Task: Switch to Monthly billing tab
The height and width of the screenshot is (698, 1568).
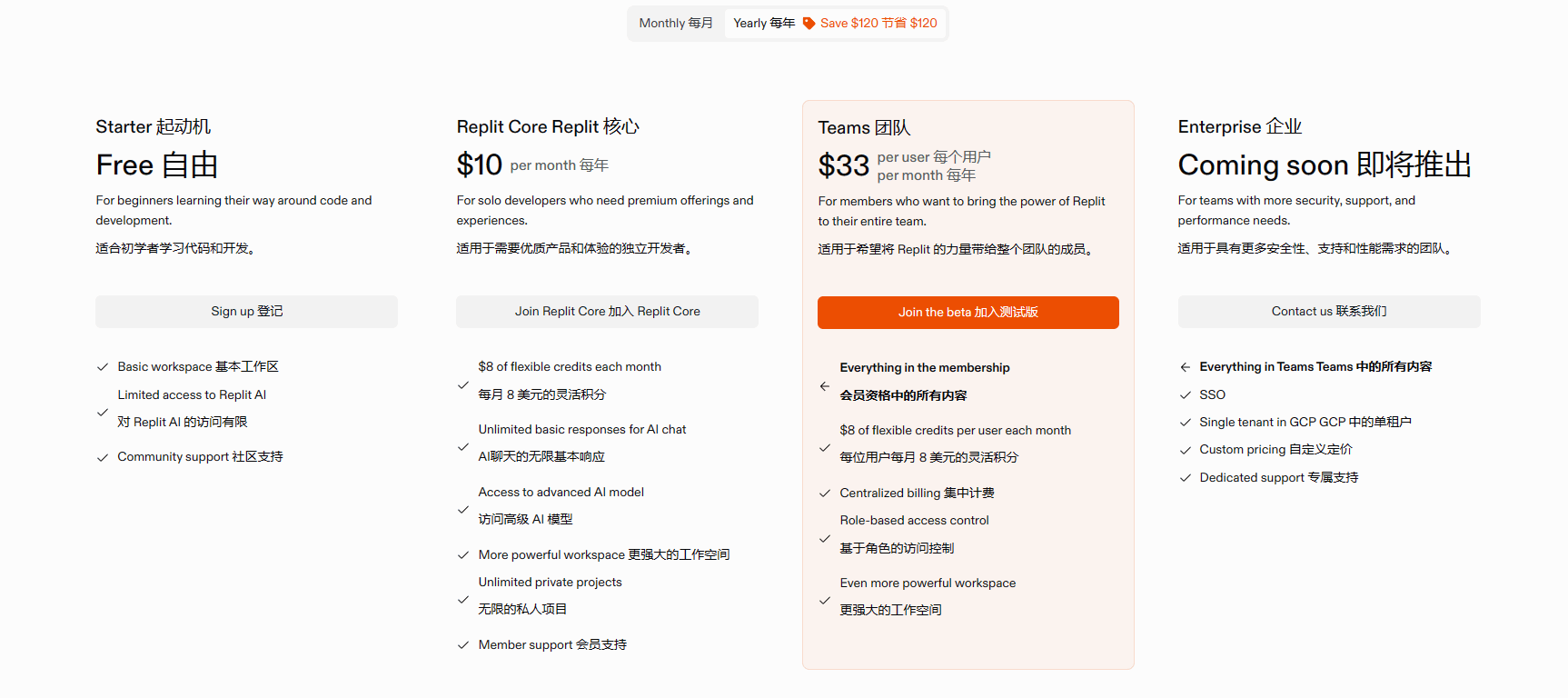Action: tap(675, 24)
